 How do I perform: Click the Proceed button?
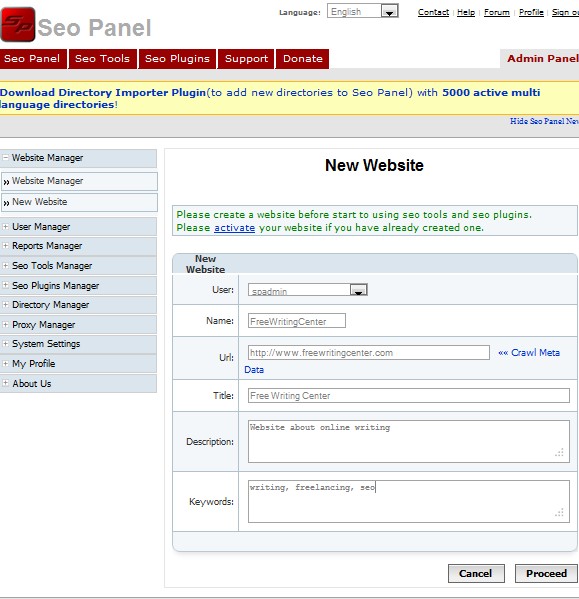coord(546,573)
